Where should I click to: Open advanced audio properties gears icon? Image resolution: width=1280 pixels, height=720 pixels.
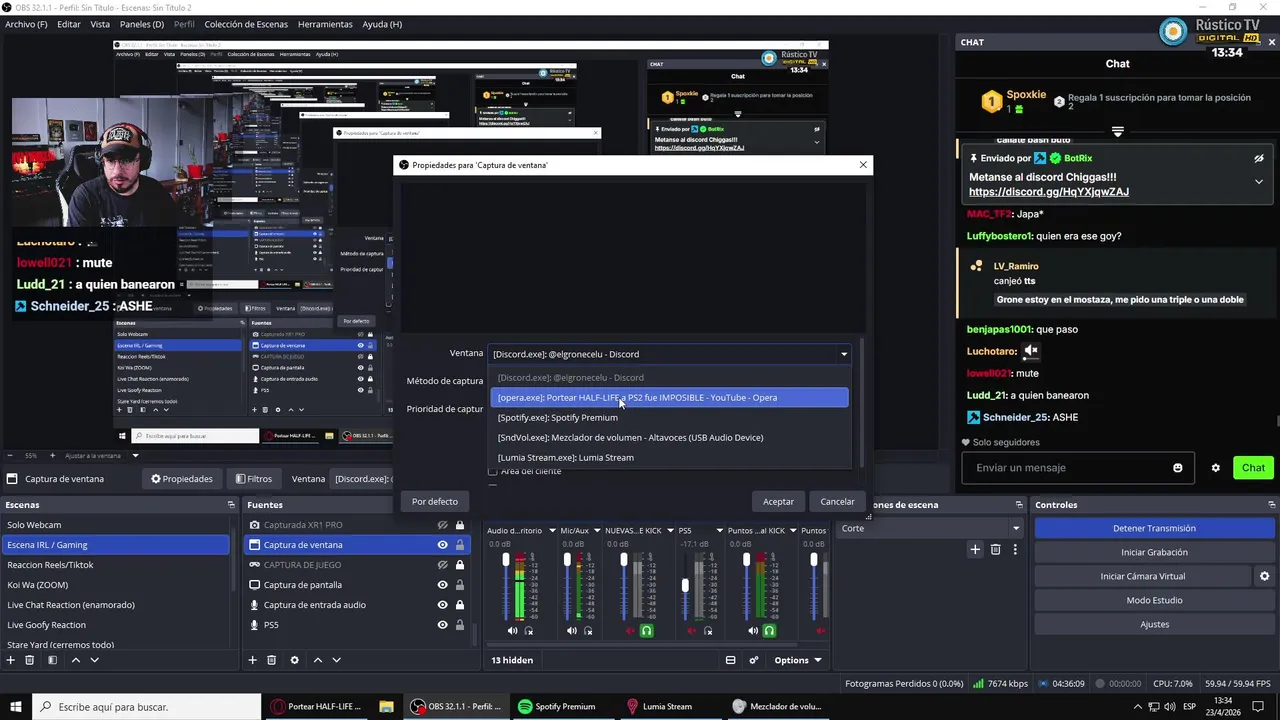[x=754, y=660]
